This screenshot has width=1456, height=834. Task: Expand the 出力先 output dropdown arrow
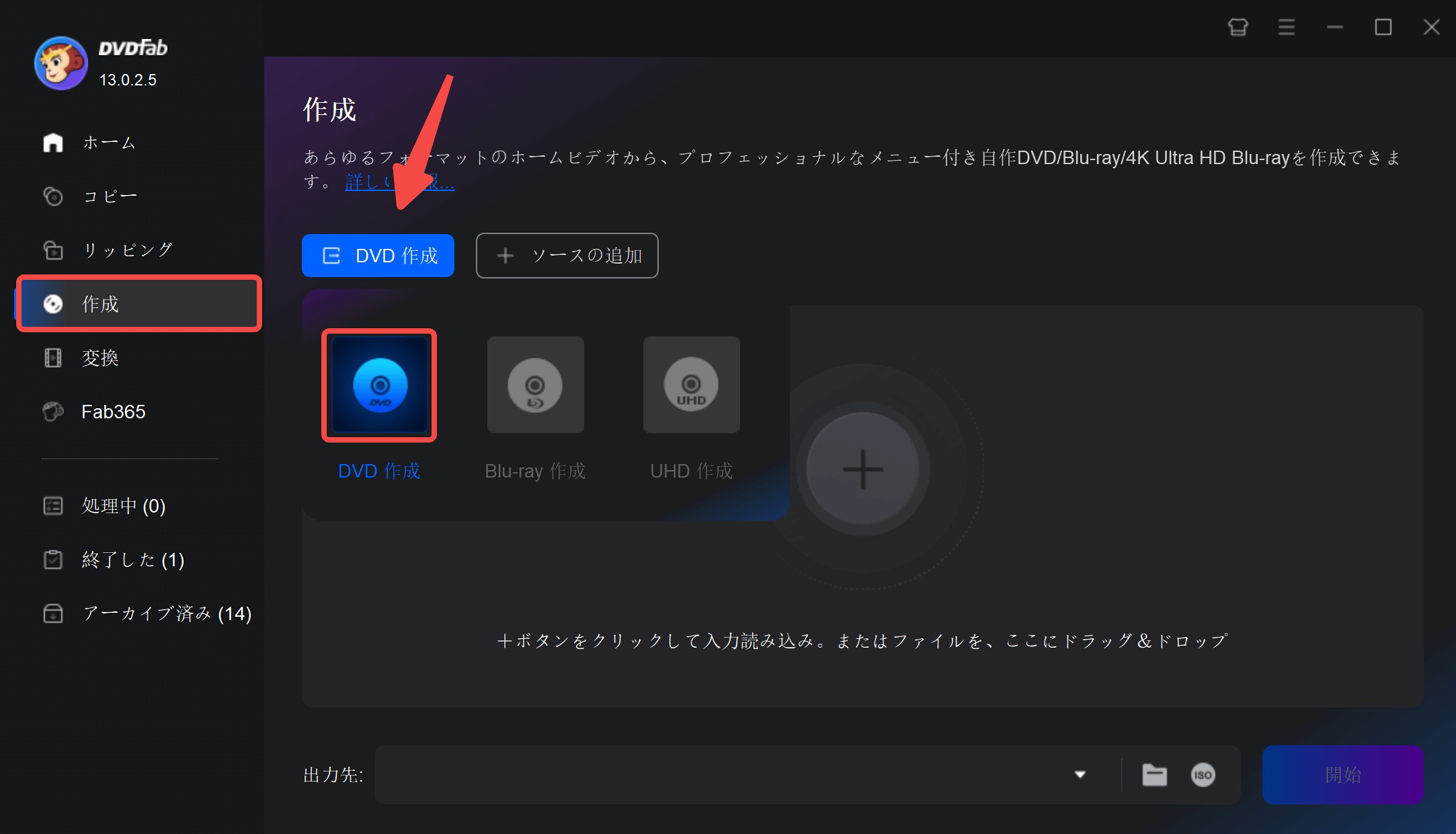(x=1080, y=775)
